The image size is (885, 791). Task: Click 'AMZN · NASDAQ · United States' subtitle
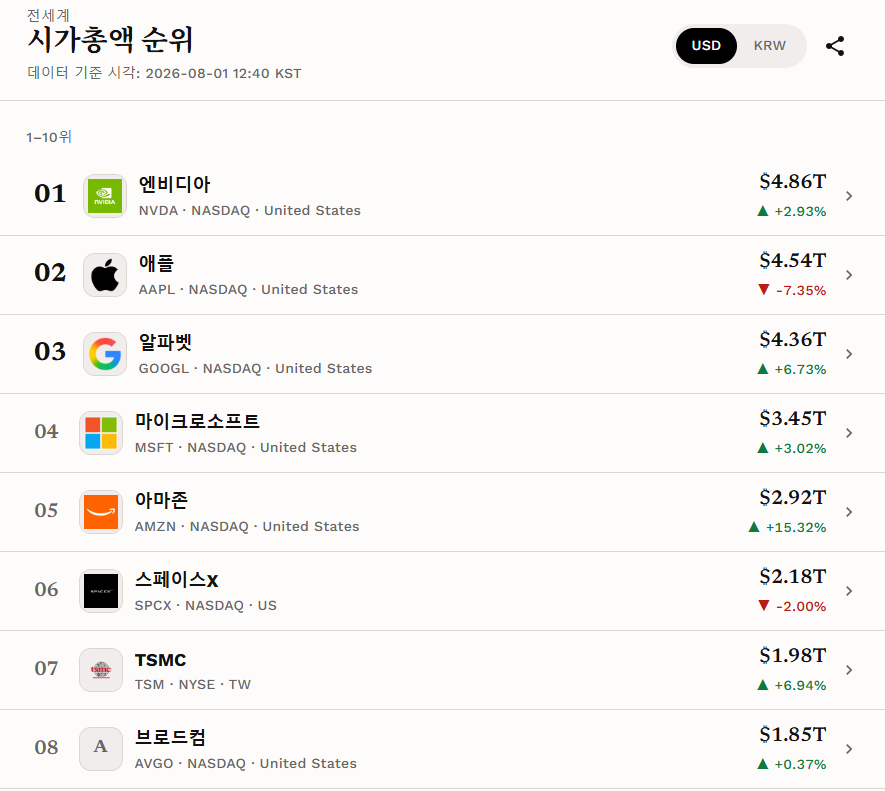pyautogui.click(x=247, y=527)
